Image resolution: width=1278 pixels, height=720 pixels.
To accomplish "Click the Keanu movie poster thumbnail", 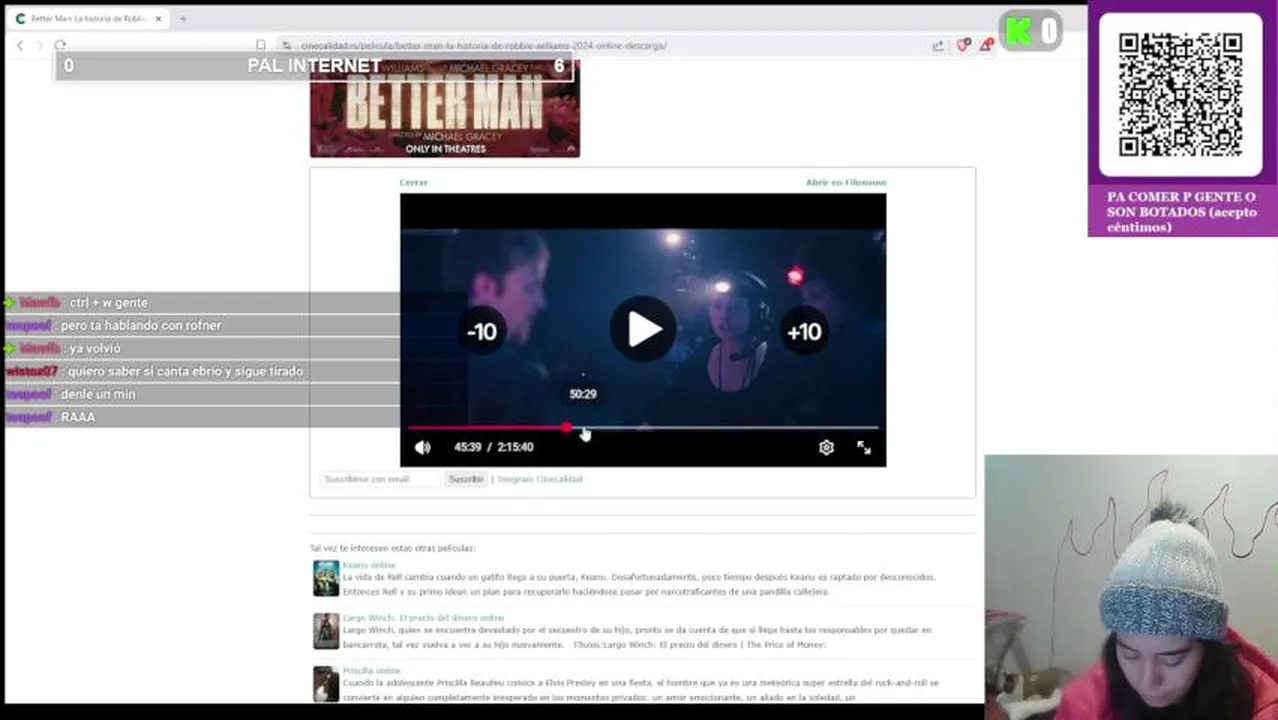I will pyautogui.click(x=326, y=578).
